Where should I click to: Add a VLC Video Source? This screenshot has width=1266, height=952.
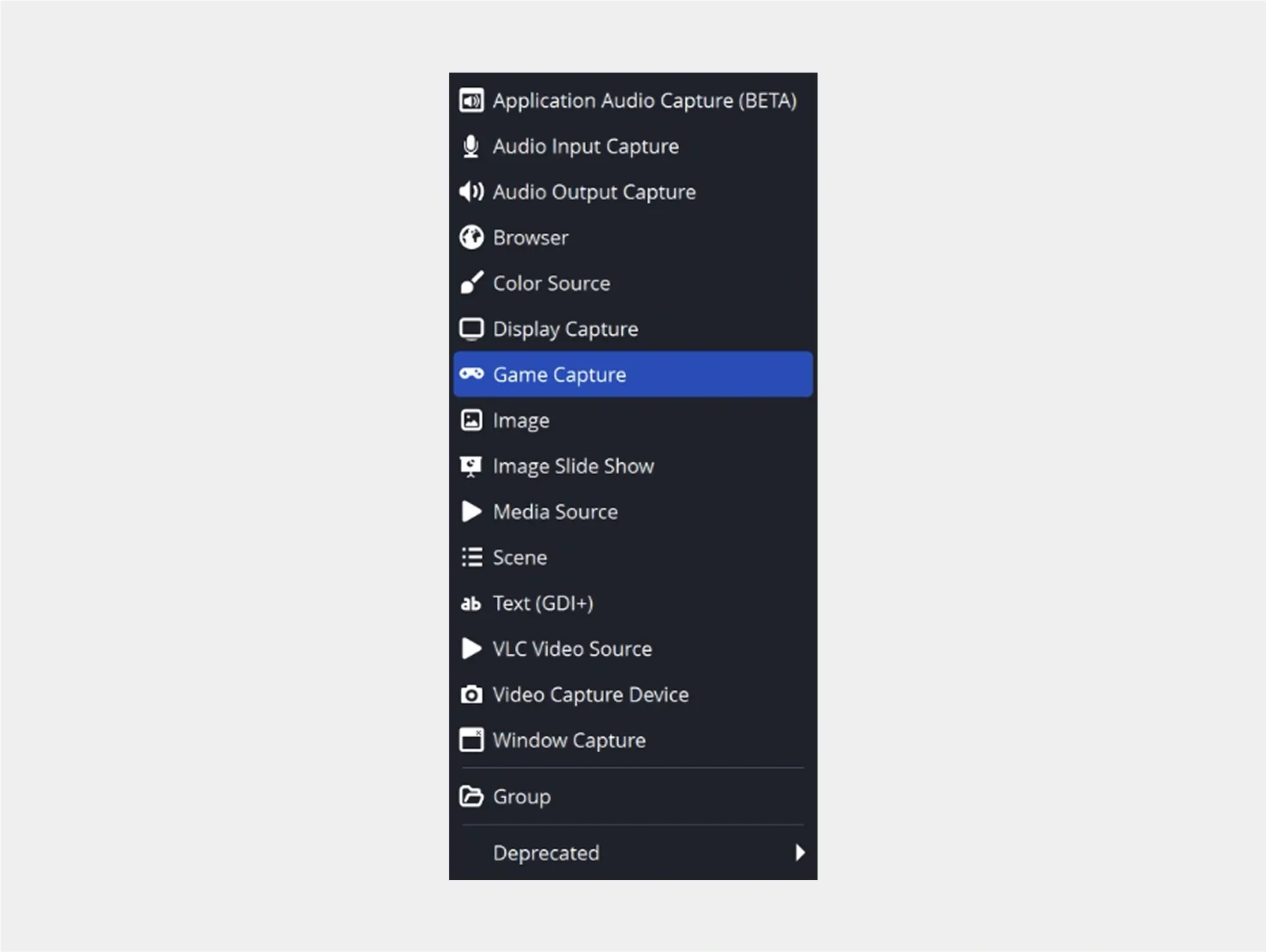[572, 649]
